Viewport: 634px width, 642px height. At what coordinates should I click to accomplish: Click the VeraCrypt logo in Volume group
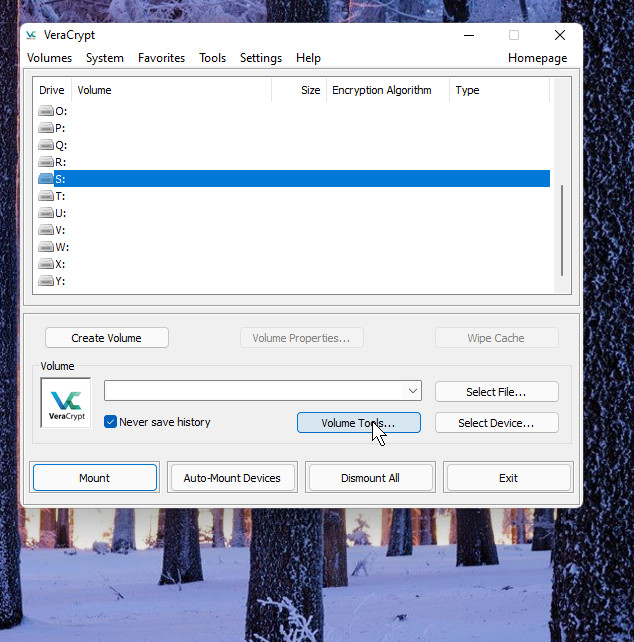[66, 403]
